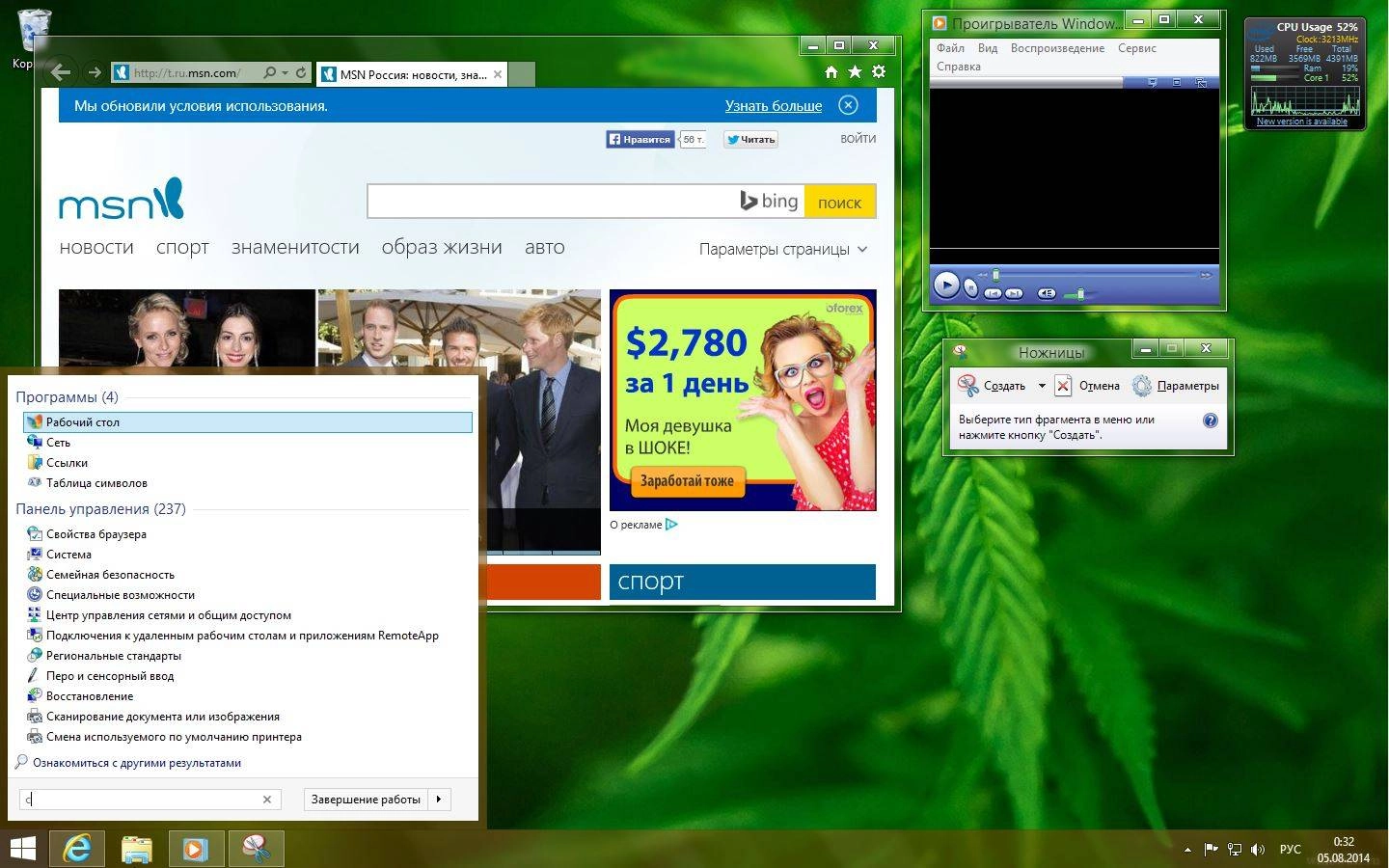Open Favorites star in Internet Explorer
Image resolution: width=1389 pixels, height=868 pixels.
855,71
